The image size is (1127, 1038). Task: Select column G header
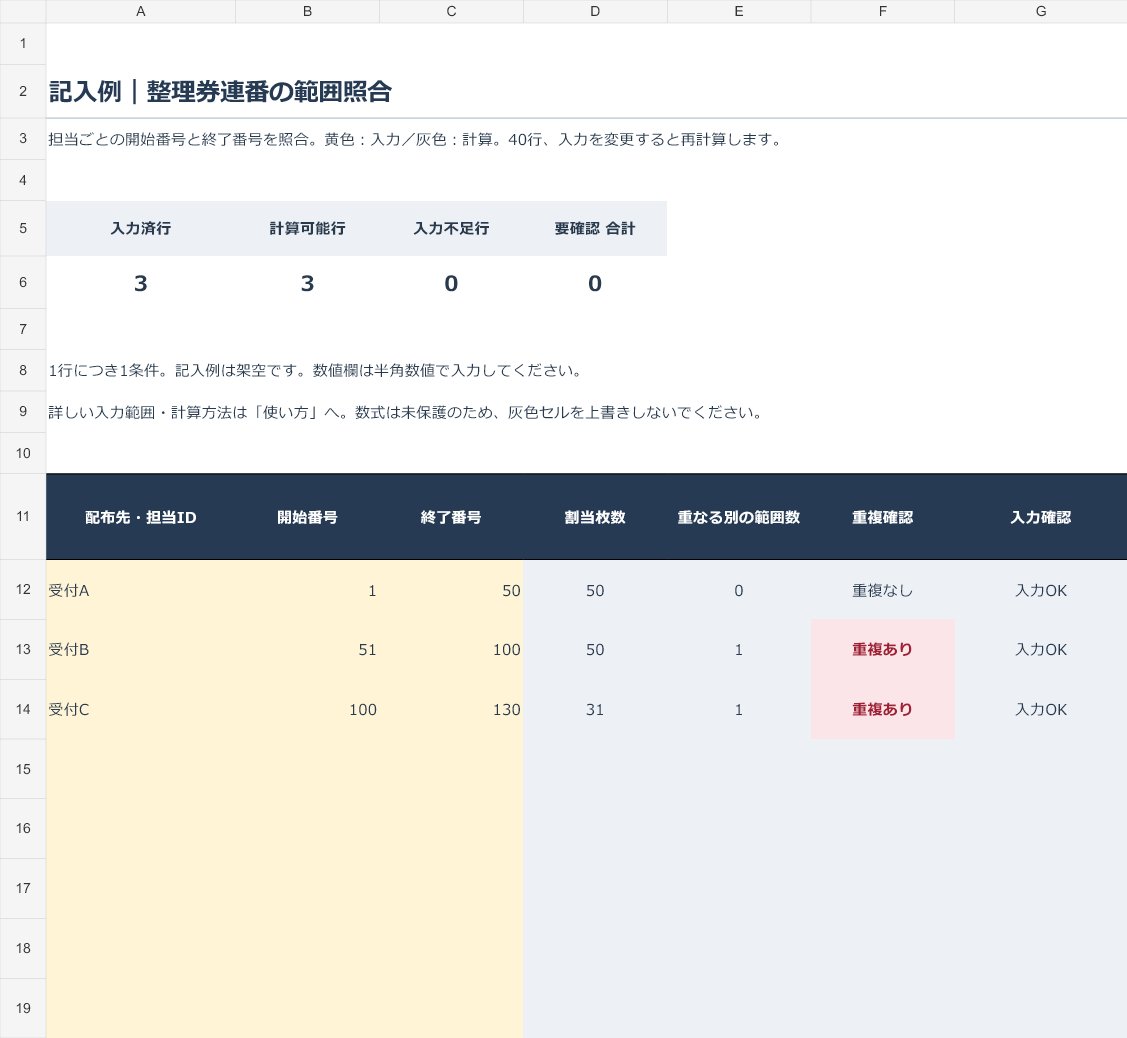click(x=1041, y=12)
